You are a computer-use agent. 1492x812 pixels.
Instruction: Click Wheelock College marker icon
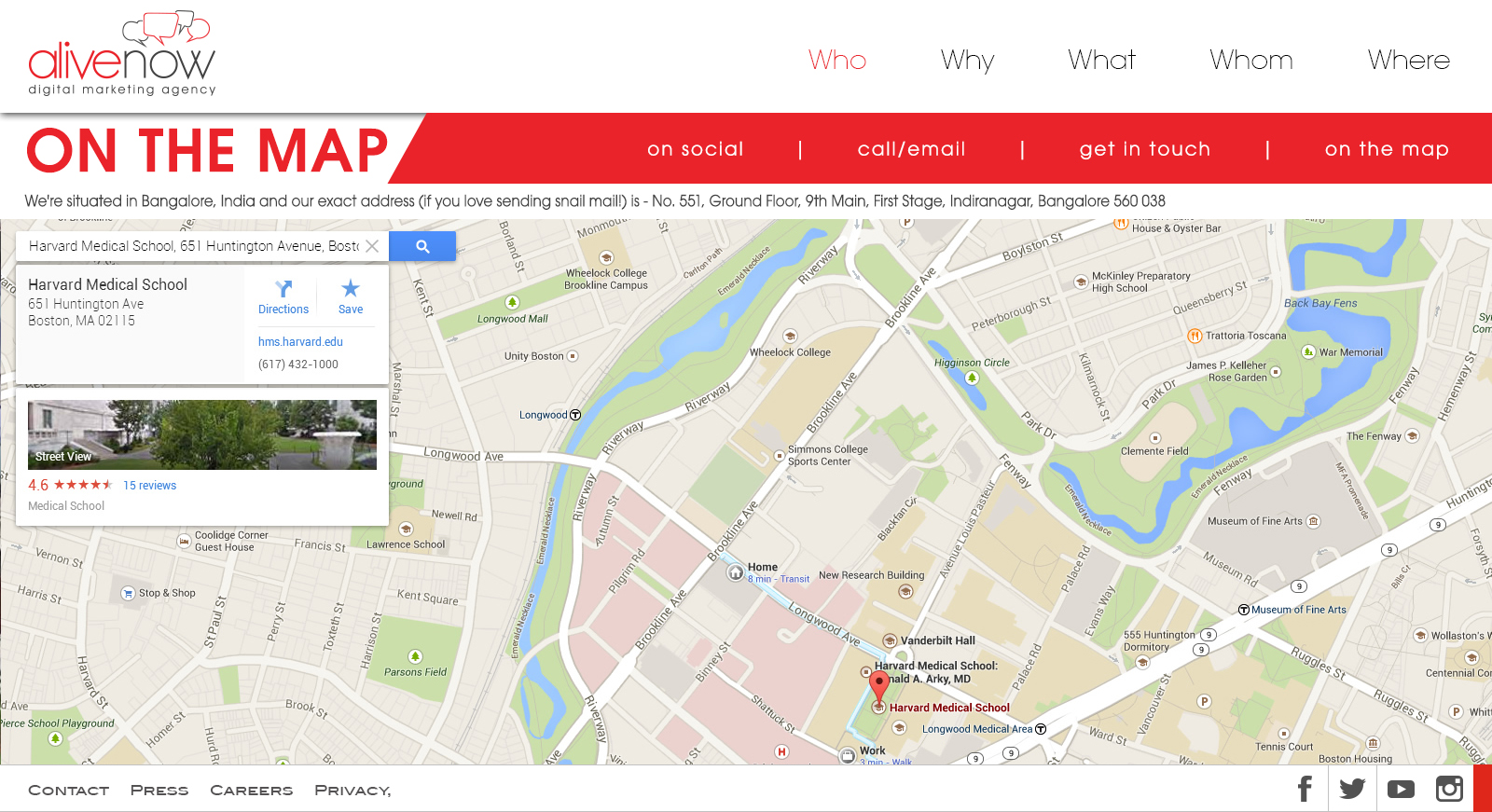click(x=790, y=337)
